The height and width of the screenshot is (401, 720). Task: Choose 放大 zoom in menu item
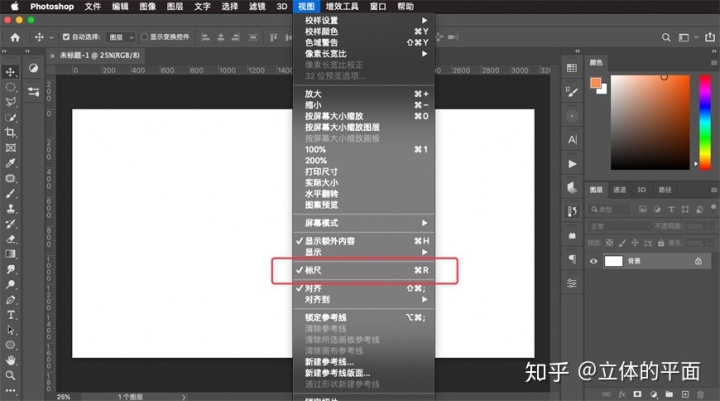[x=364, y=94]
